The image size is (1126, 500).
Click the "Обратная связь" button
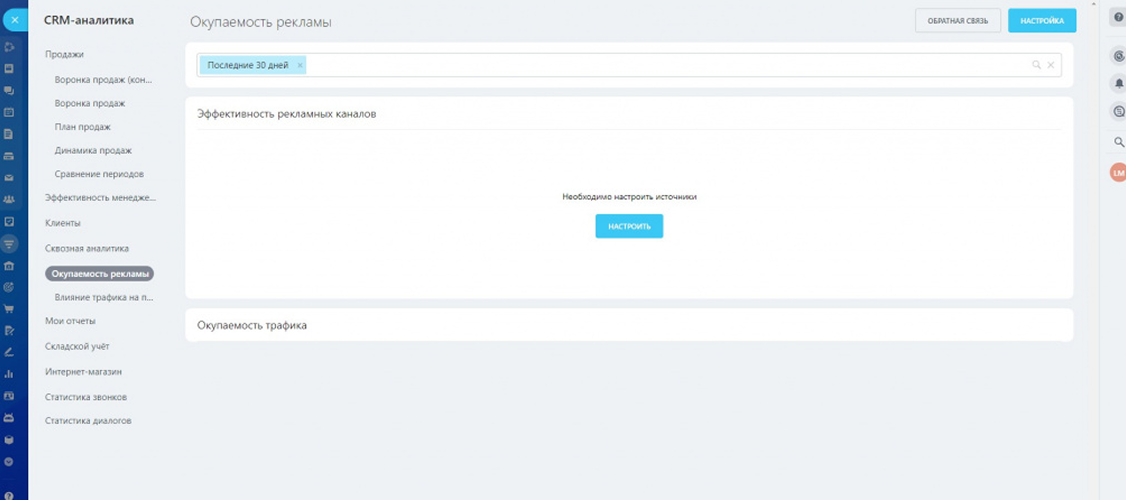957,21
